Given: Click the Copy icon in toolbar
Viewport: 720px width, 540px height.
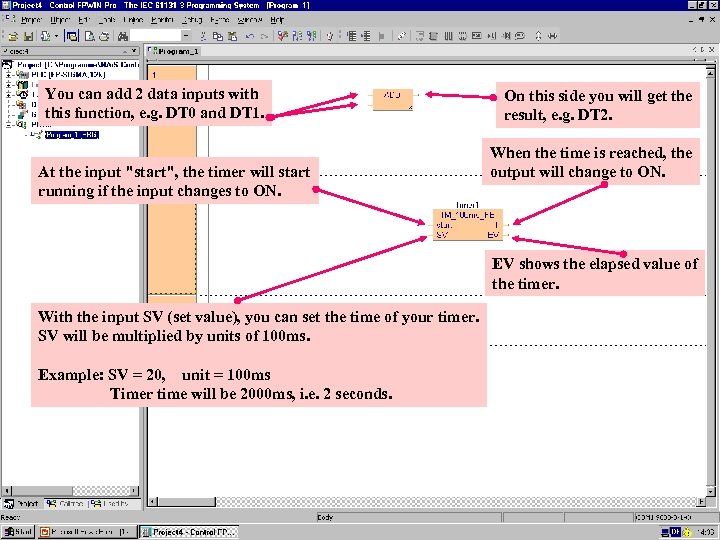Looking at the screenshot, I should pos(218,36).
